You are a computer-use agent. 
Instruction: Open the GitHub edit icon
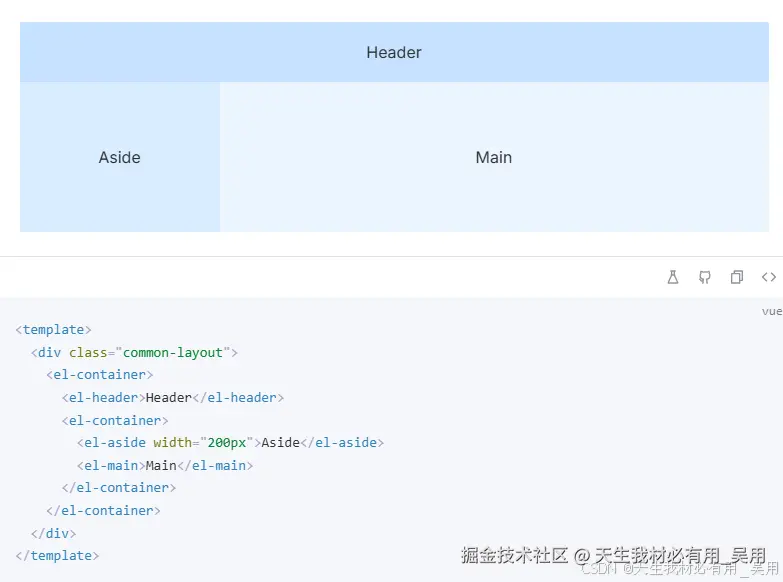(705, 277)
